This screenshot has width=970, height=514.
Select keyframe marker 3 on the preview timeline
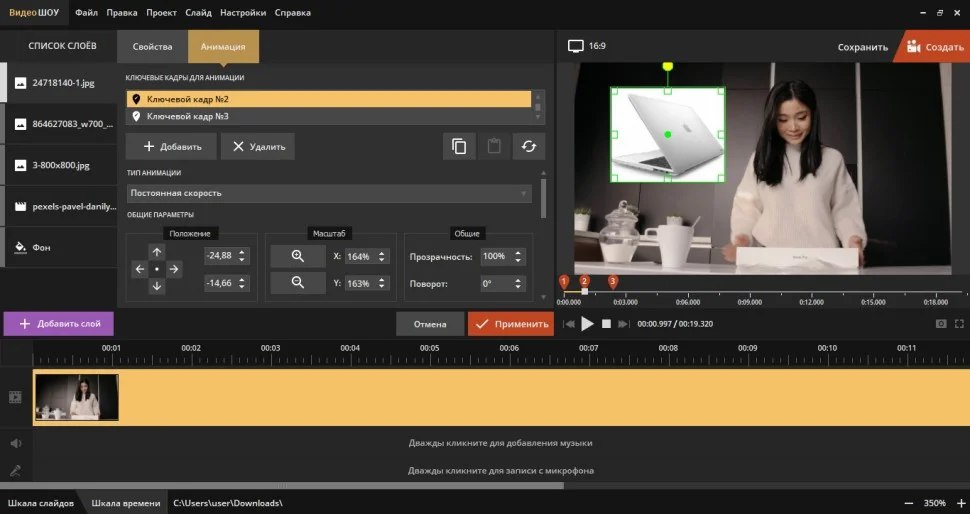[x=613, y=282]
